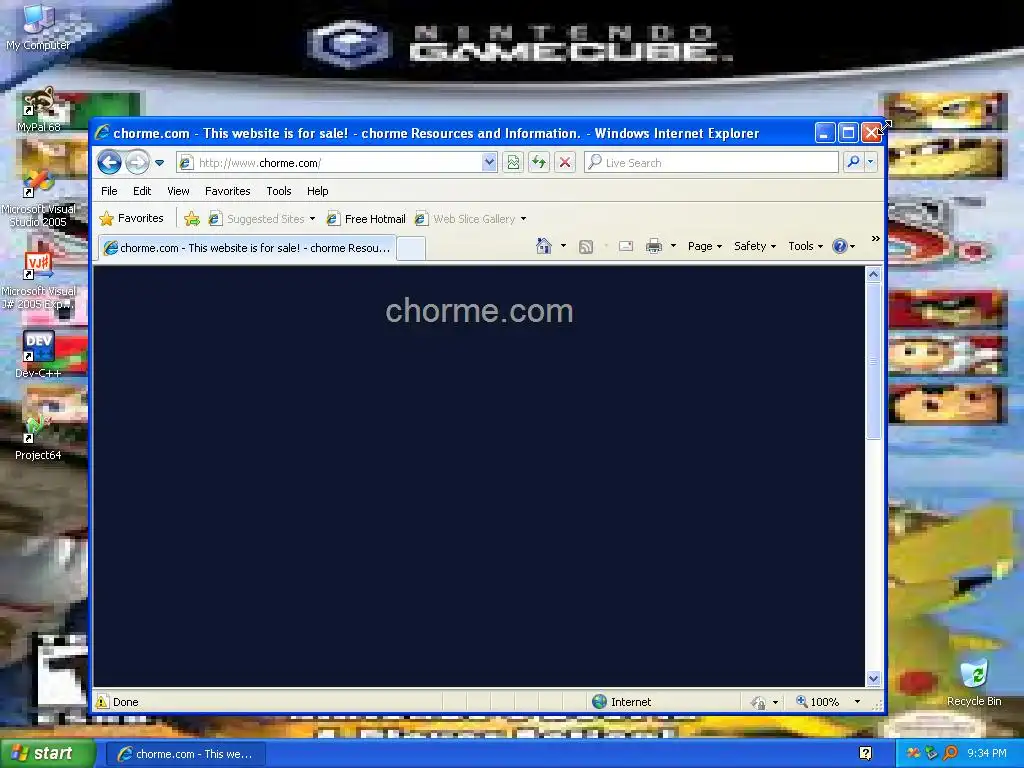Click the Read Mail envelope icon
Viewport: 1024px width, 768px height.
point(626,246)
